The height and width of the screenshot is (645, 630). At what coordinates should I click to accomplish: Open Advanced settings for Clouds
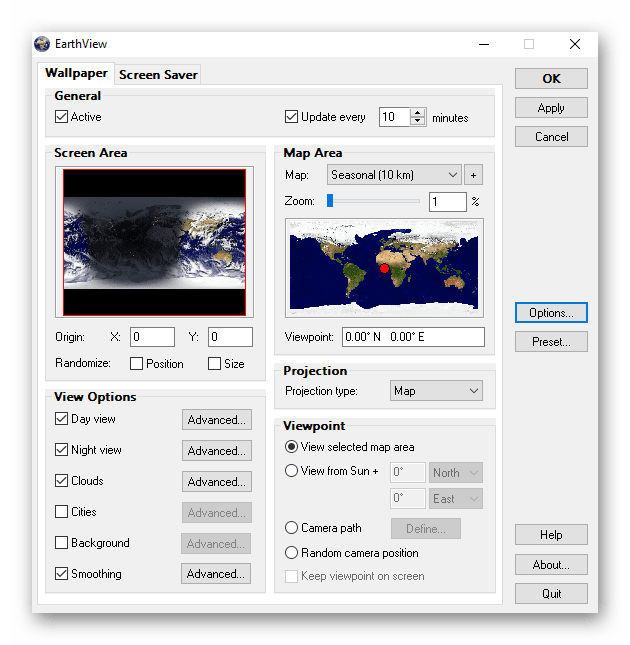coord(217,482)
